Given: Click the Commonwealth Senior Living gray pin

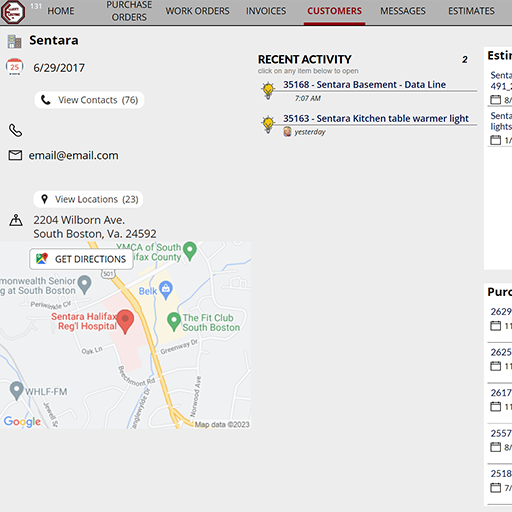Looking at the screenshot, I should (x=85, y=285).
